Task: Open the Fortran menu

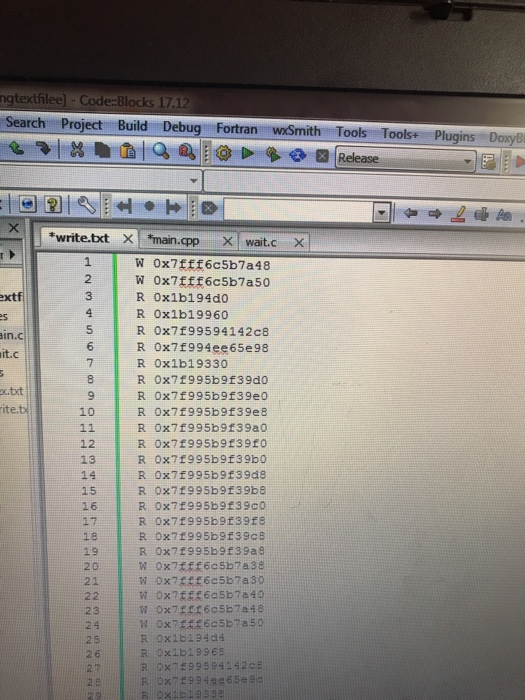Action: tap(237, 129)
